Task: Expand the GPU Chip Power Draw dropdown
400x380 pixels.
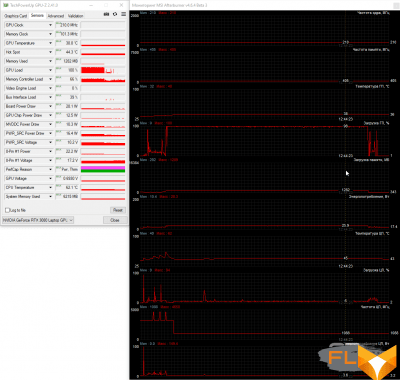Action: 50,115
